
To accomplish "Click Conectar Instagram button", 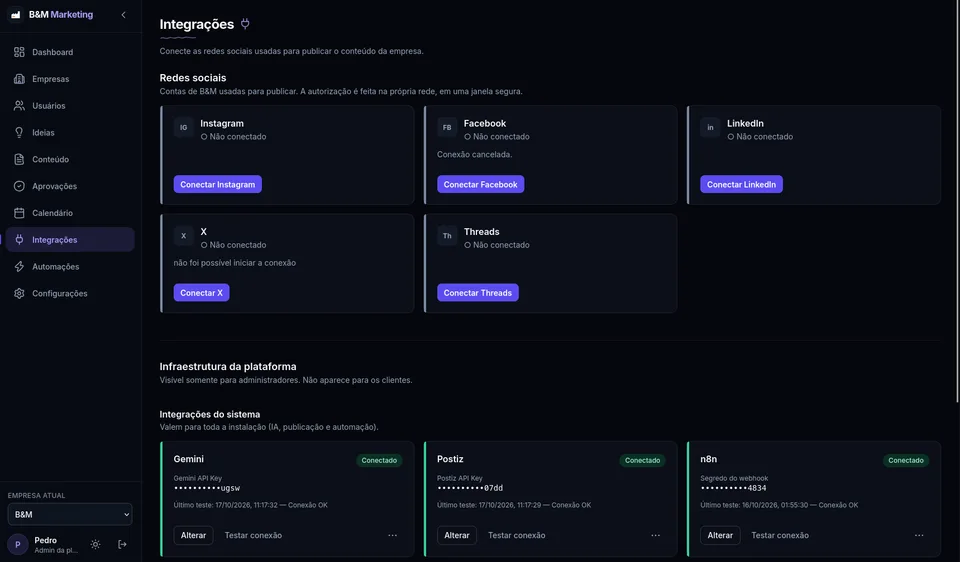I will [x=217, y=184].
